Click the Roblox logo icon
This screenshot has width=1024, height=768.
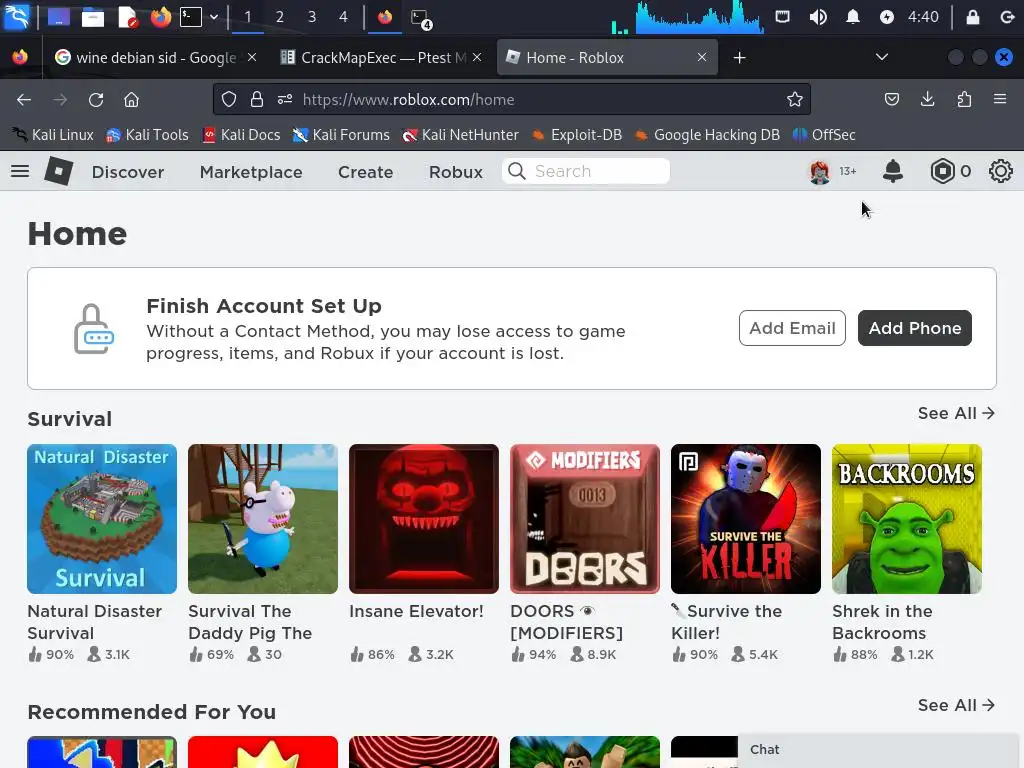[x=58, y=171]
